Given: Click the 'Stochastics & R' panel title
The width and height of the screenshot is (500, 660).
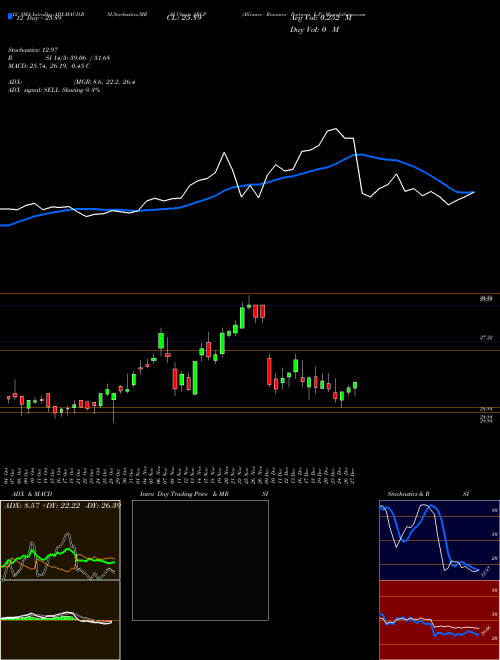Looking at the screenshot, I should [x=408, y=494].
